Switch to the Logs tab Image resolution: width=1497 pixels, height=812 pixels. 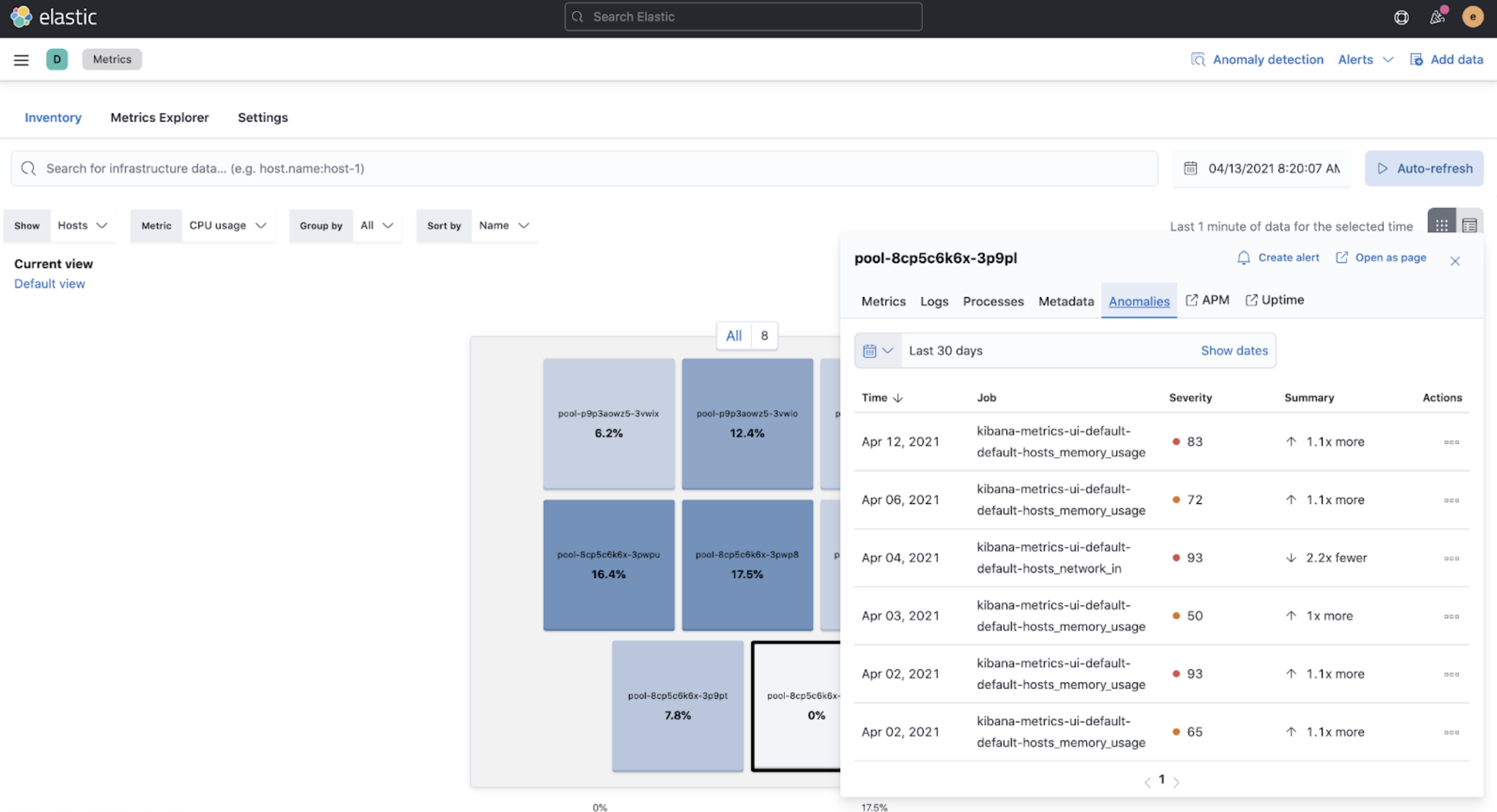click(934, 300)
